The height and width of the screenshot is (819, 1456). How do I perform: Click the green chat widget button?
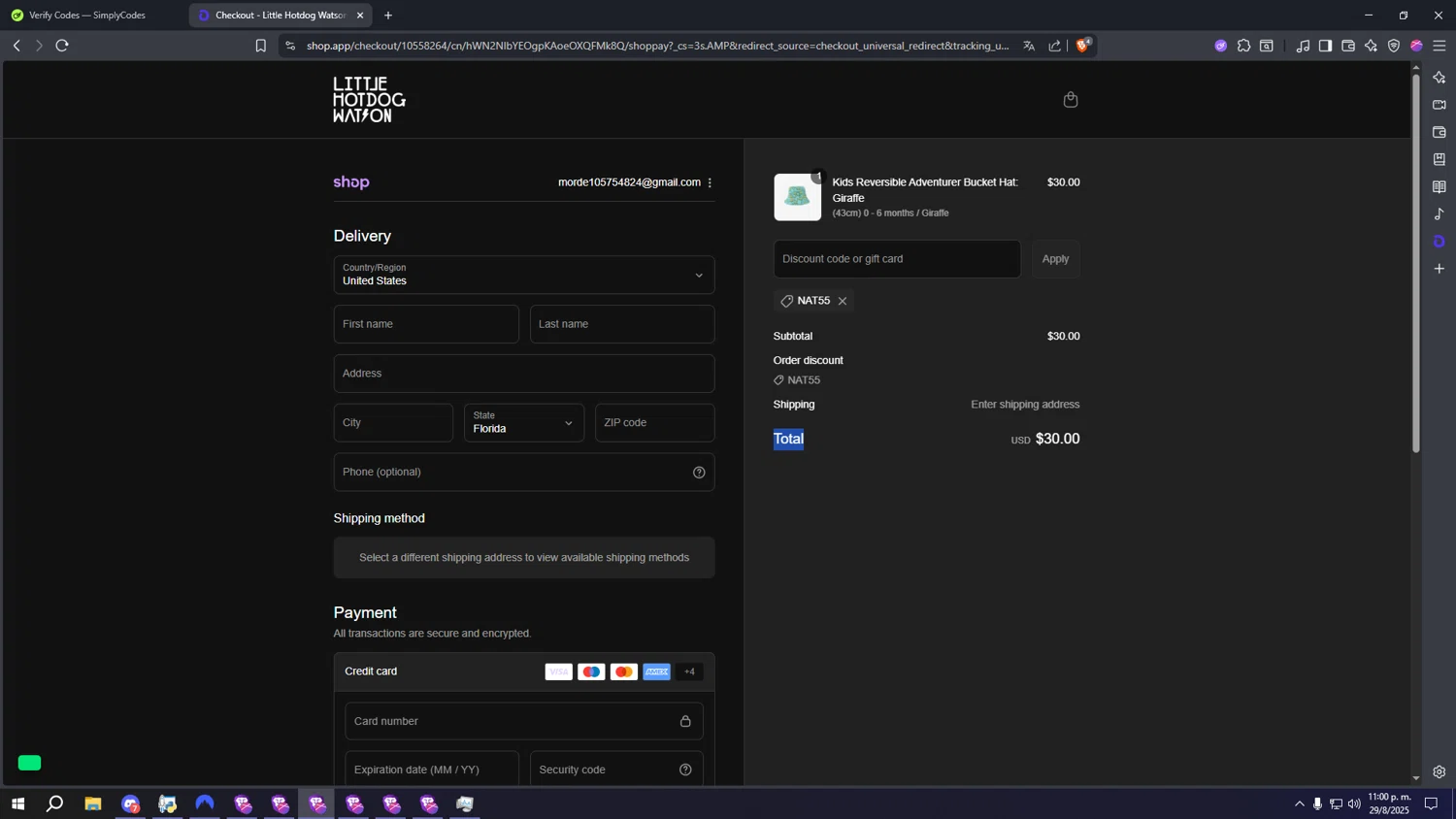[30, 763]
